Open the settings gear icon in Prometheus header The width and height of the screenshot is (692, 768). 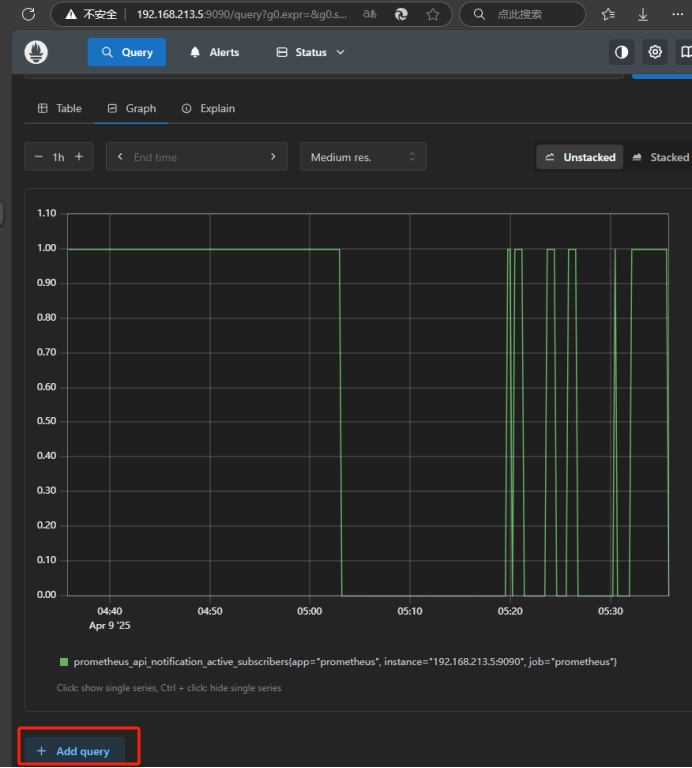coord(655,52)
